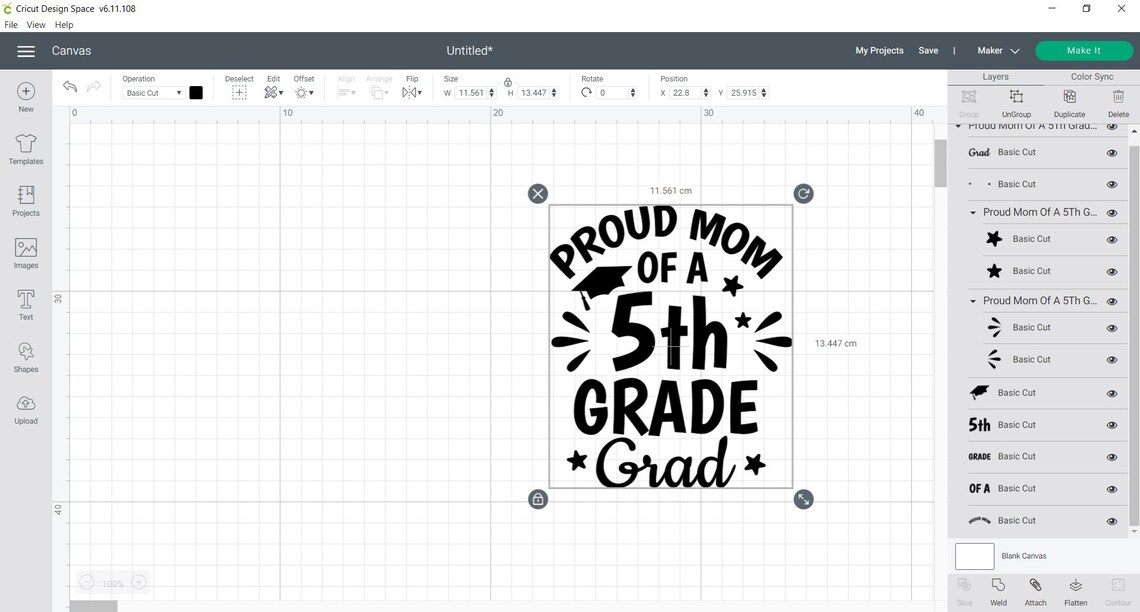Screen dimensions: 1140x612
Task: Open the View menu
Action: [36, 25]
